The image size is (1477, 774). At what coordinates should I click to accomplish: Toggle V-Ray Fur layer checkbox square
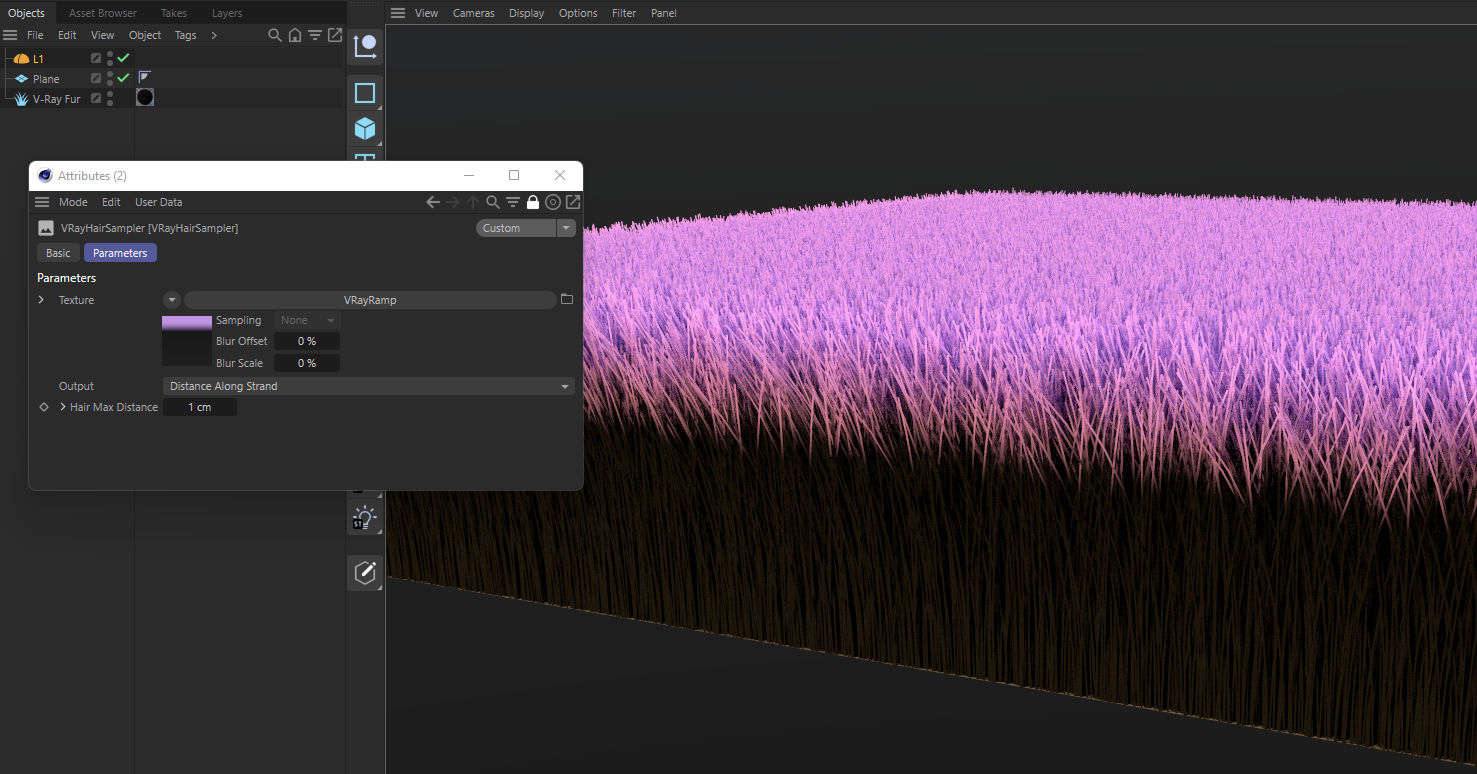pyautogui.click(x=96, y=98)
